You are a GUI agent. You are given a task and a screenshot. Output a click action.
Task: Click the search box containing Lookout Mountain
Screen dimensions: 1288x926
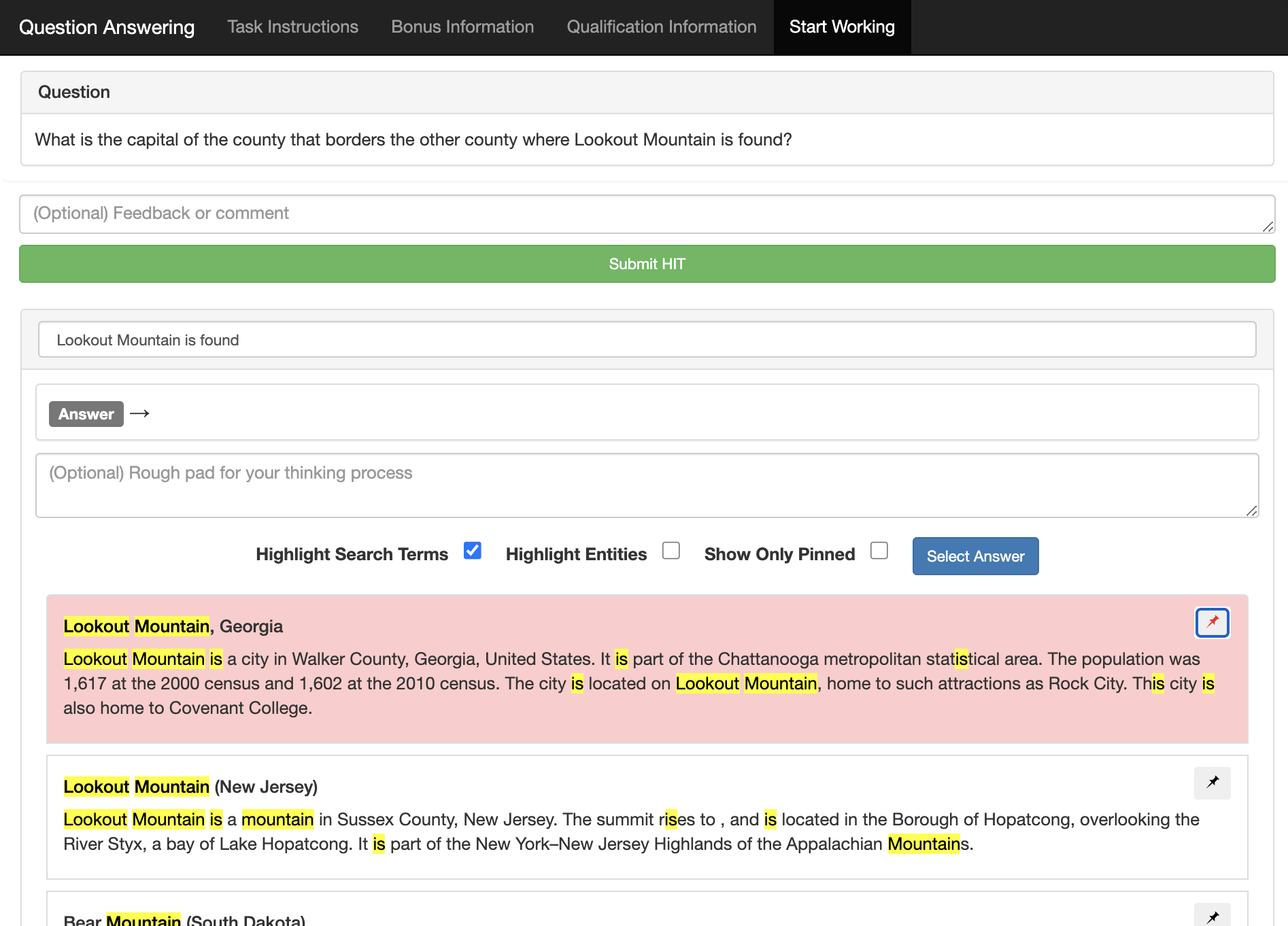(x=646, y=340)
